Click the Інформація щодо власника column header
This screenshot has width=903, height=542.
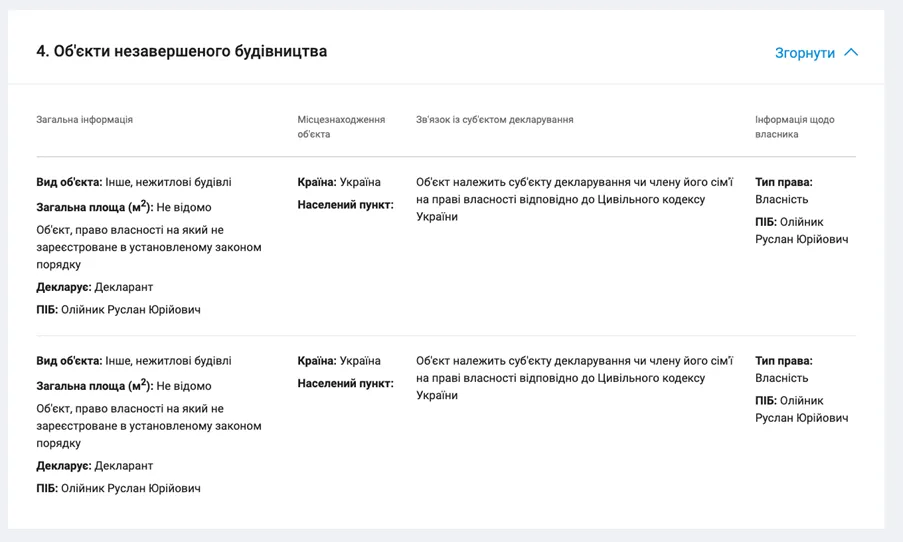[795, 127]
